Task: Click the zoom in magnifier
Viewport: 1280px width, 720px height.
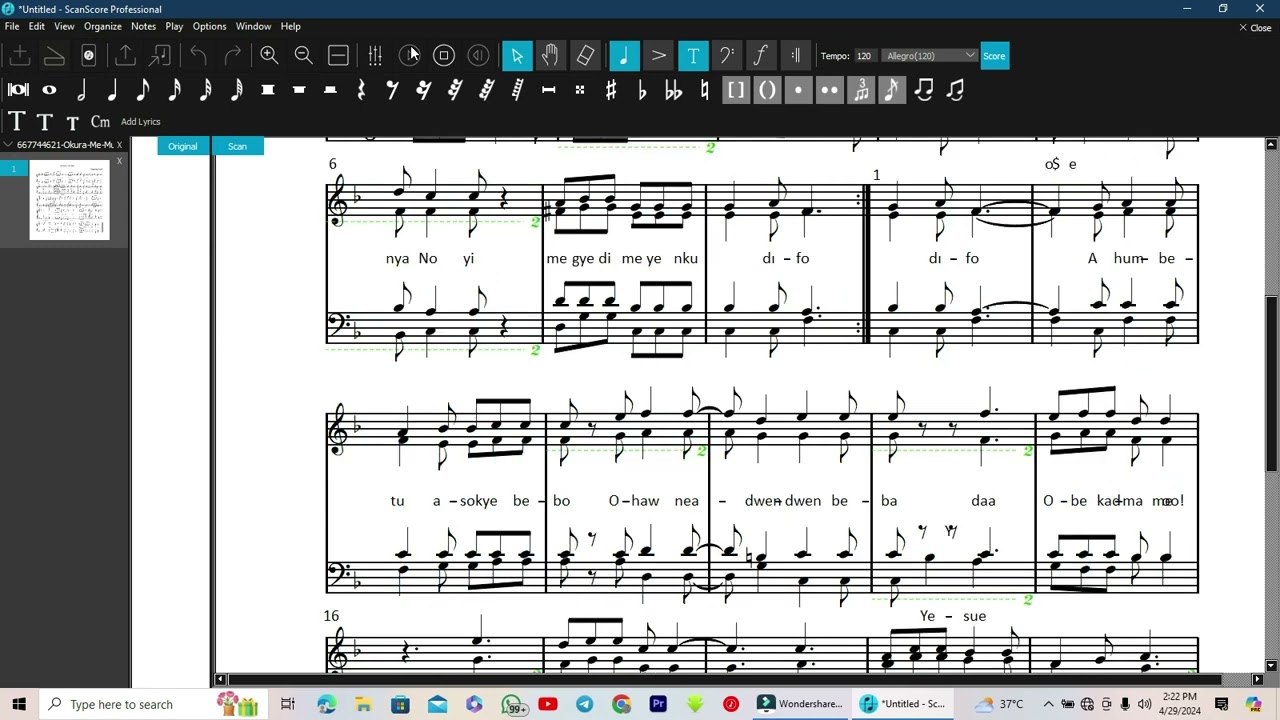Action: (x=269, y=56)
